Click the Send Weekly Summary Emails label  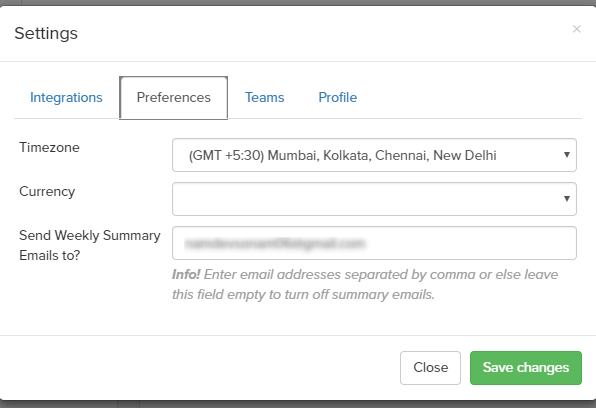point(90,245)
